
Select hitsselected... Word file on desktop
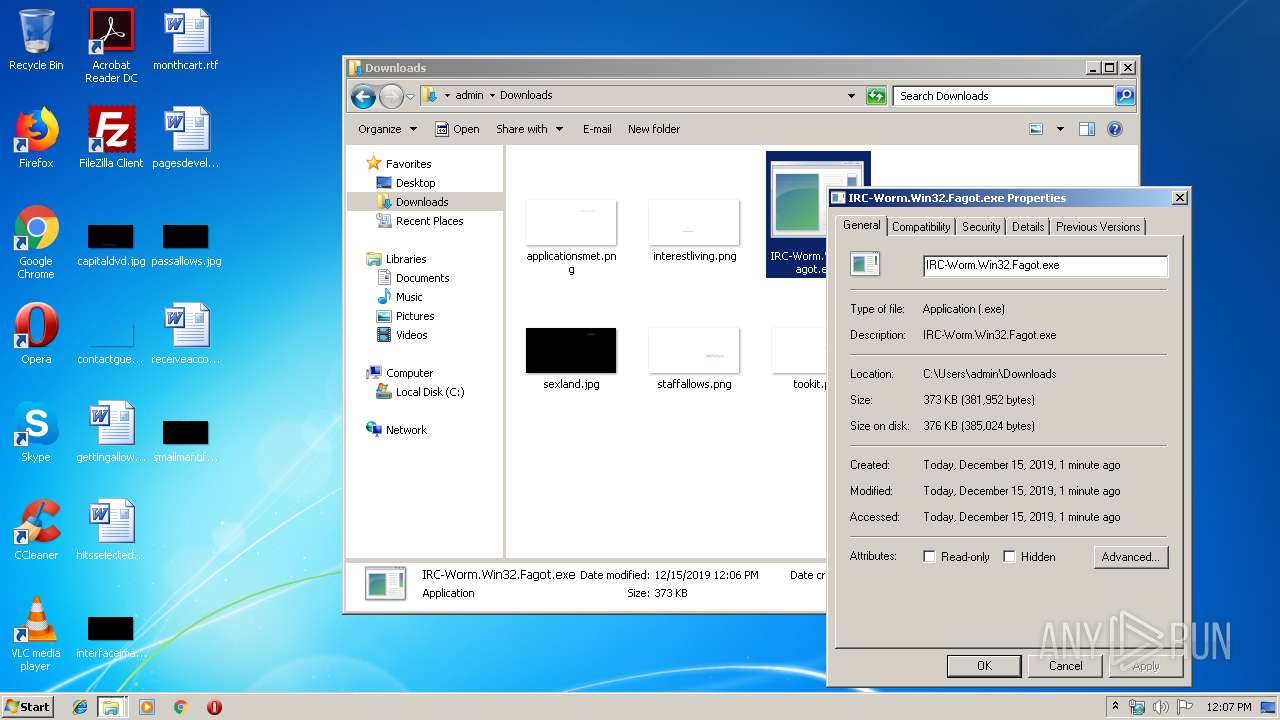111,530
